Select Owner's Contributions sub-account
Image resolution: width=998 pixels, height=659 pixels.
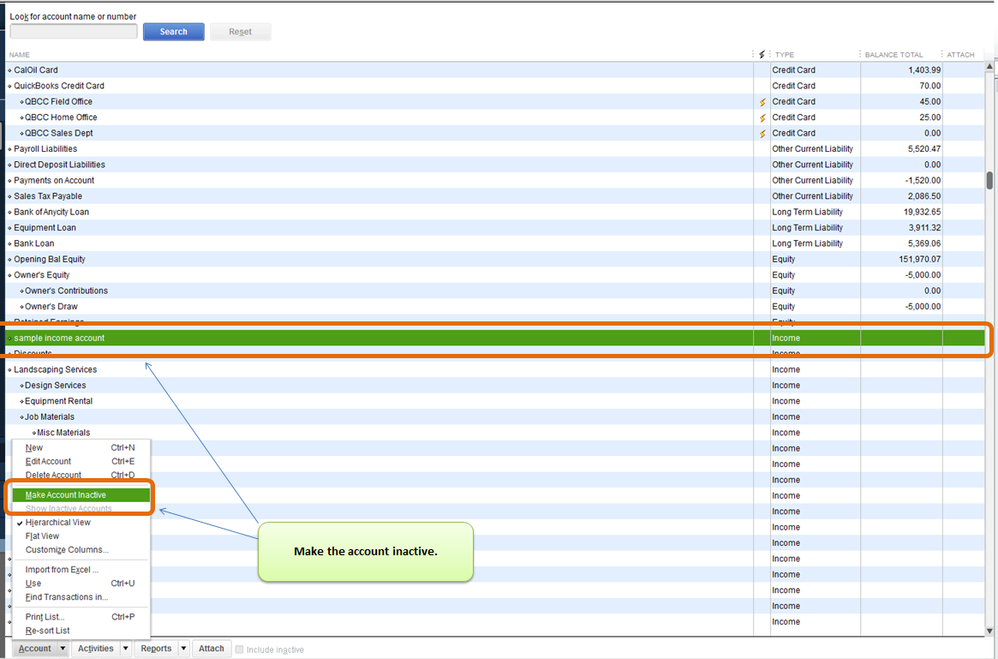pos(495,291)
